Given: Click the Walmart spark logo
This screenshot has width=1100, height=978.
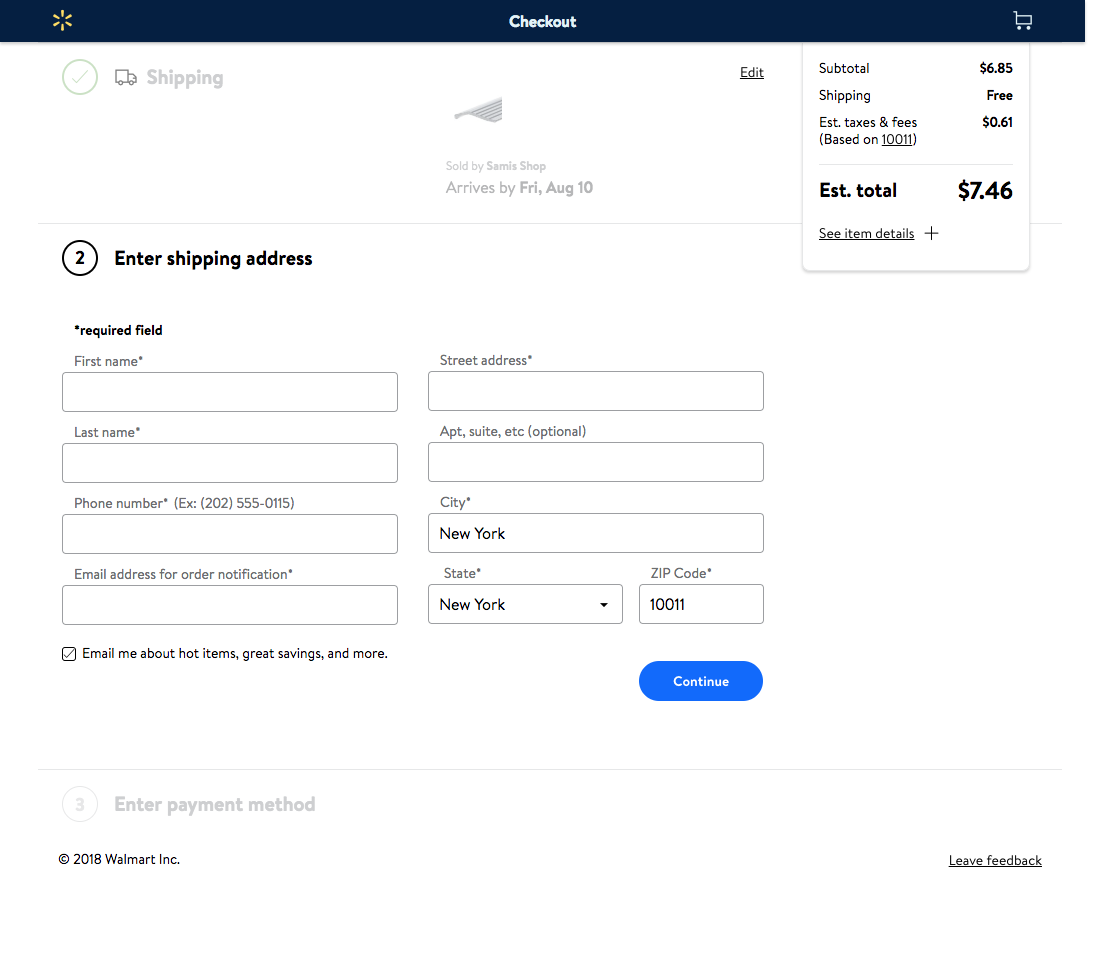Looking at the screenshot, I should pos(62,20).
